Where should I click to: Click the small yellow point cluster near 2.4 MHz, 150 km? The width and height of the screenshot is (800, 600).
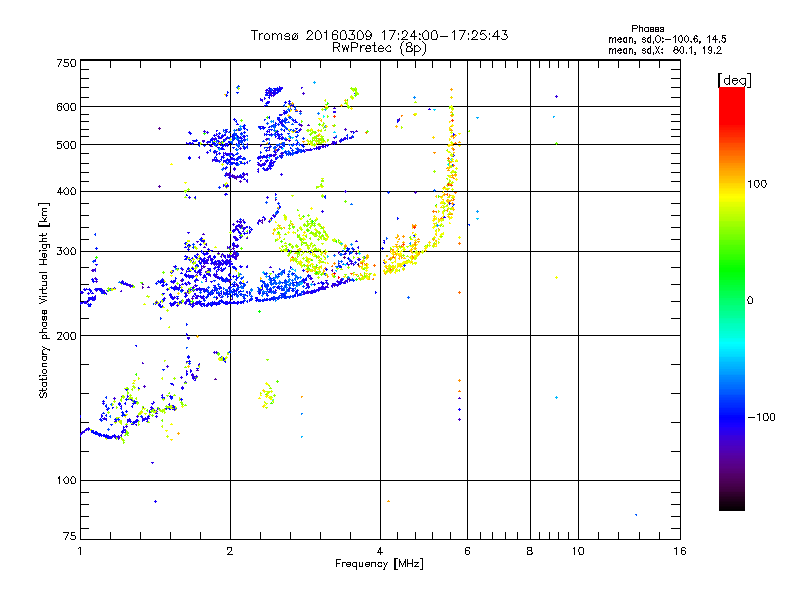[x=267, y=395]
